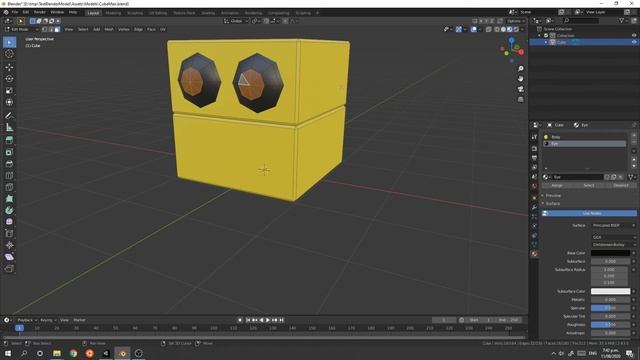Select the Measure tool
This screenshot has height=360, width=640.
pos(9,127)
